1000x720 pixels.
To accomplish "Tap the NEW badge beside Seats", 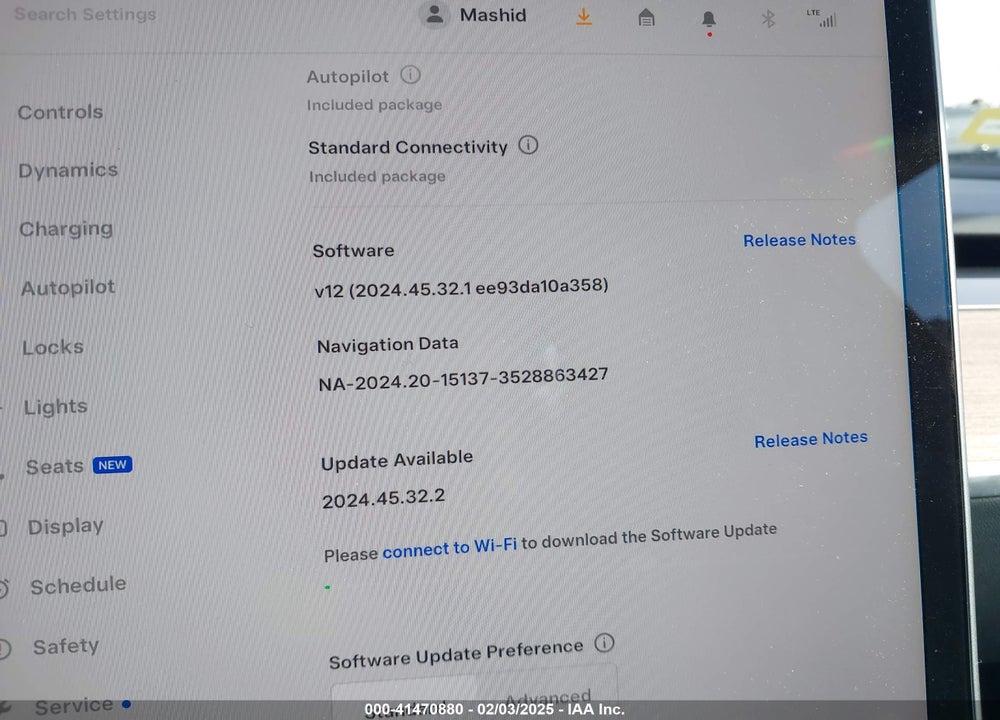I will [x=112, y=465].
